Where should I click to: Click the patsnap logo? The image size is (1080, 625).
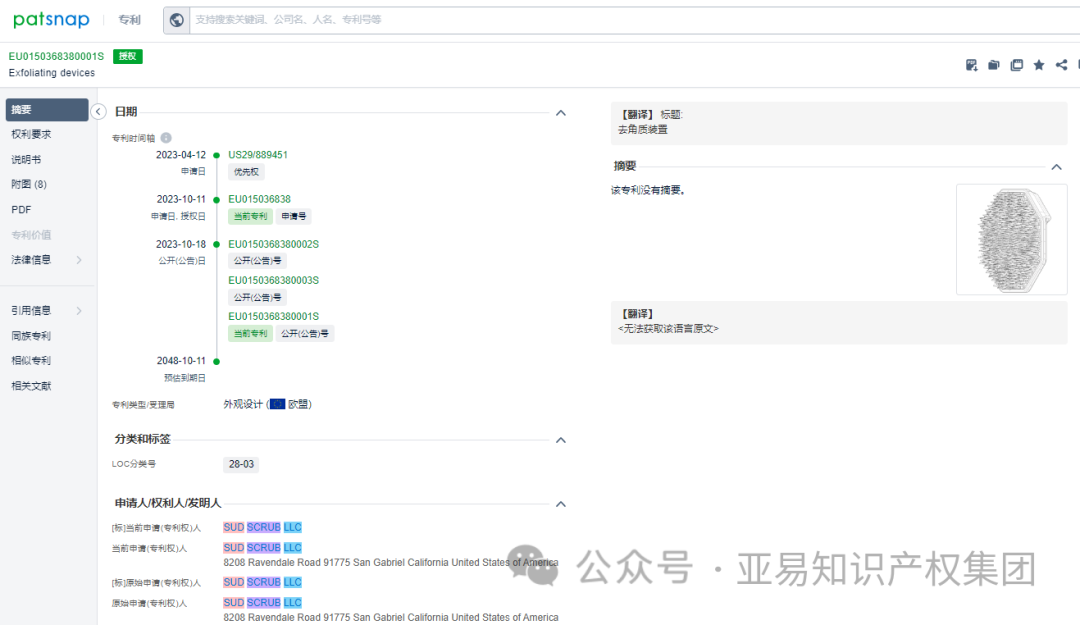click(52, 20)
